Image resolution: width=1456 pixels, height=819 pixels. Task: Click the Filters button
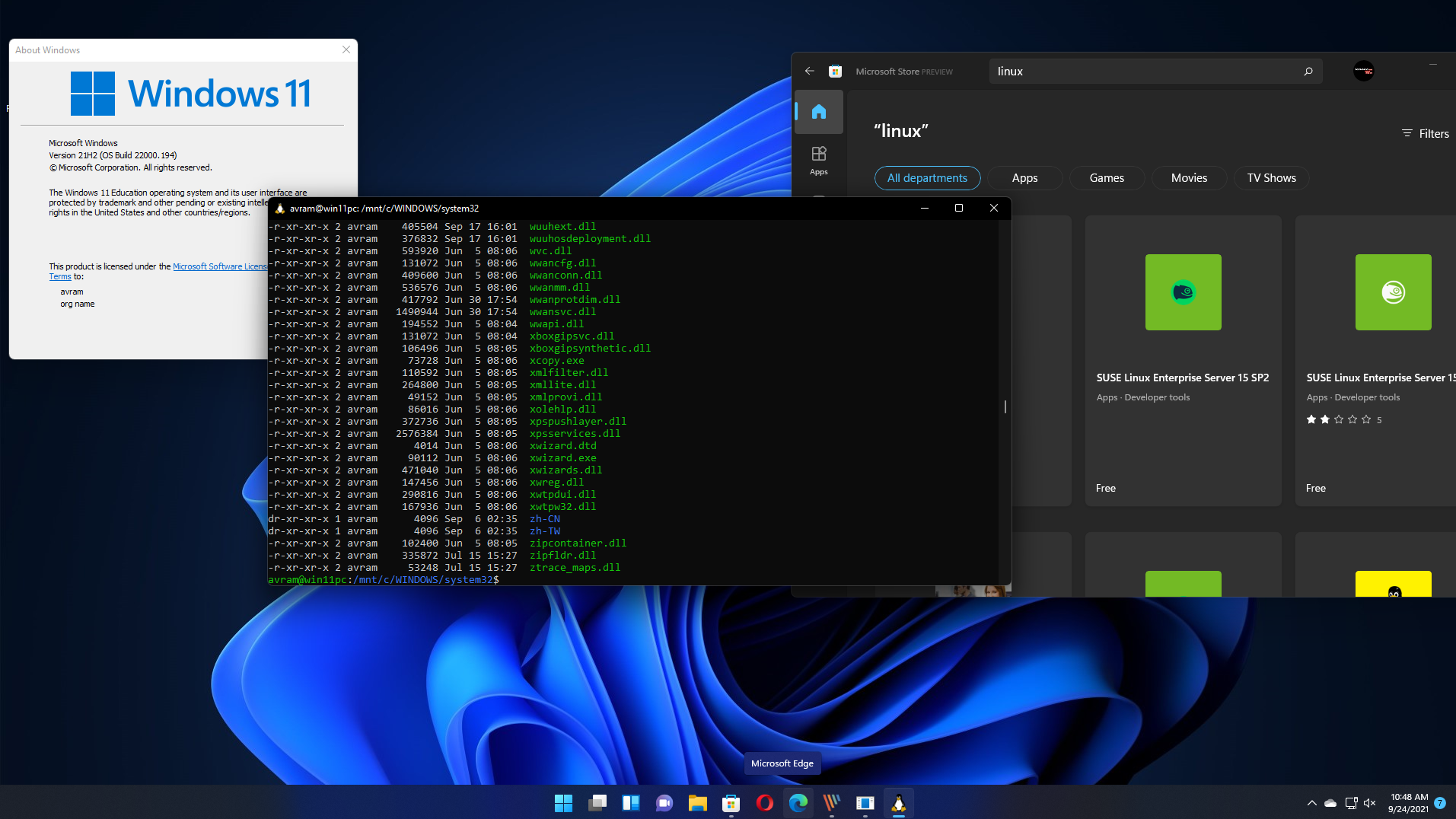point(1425,133)
